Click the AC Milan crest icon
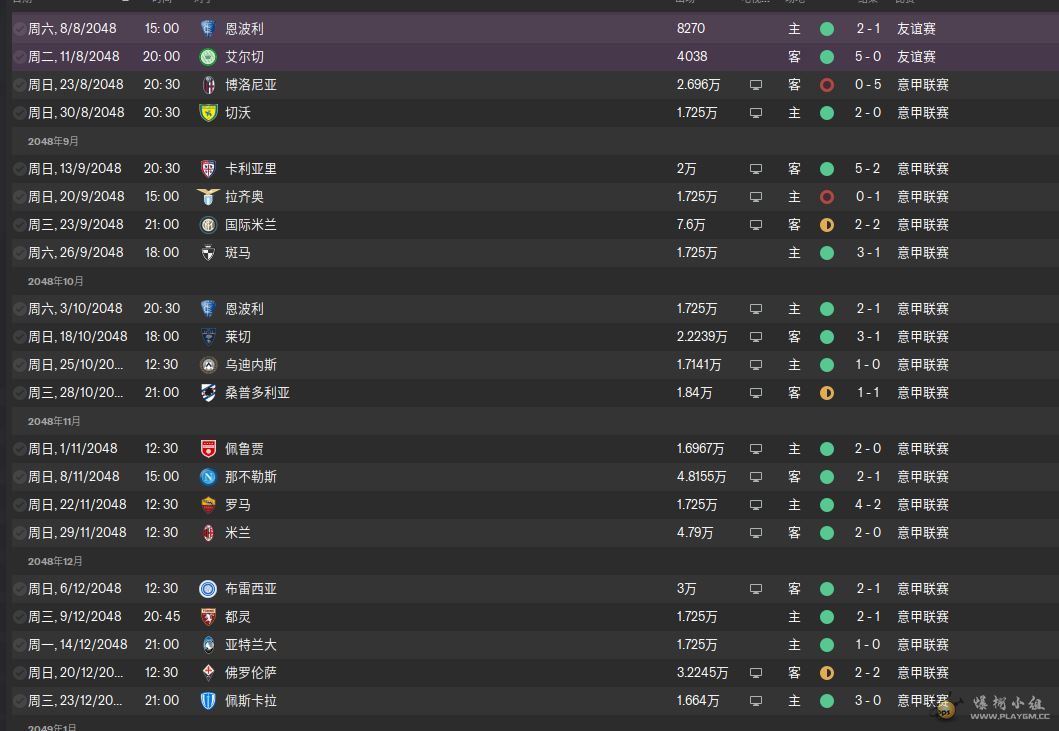 pyautogui.click(x=208, y=533)
